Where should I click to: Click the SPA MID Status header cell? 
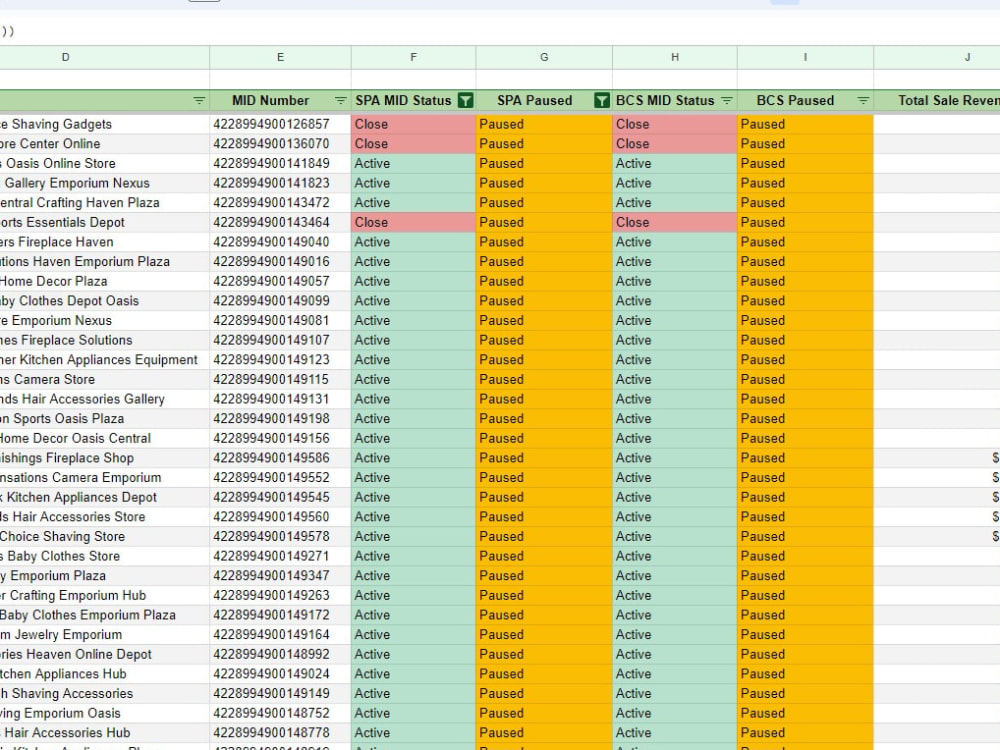coord(413,101)
